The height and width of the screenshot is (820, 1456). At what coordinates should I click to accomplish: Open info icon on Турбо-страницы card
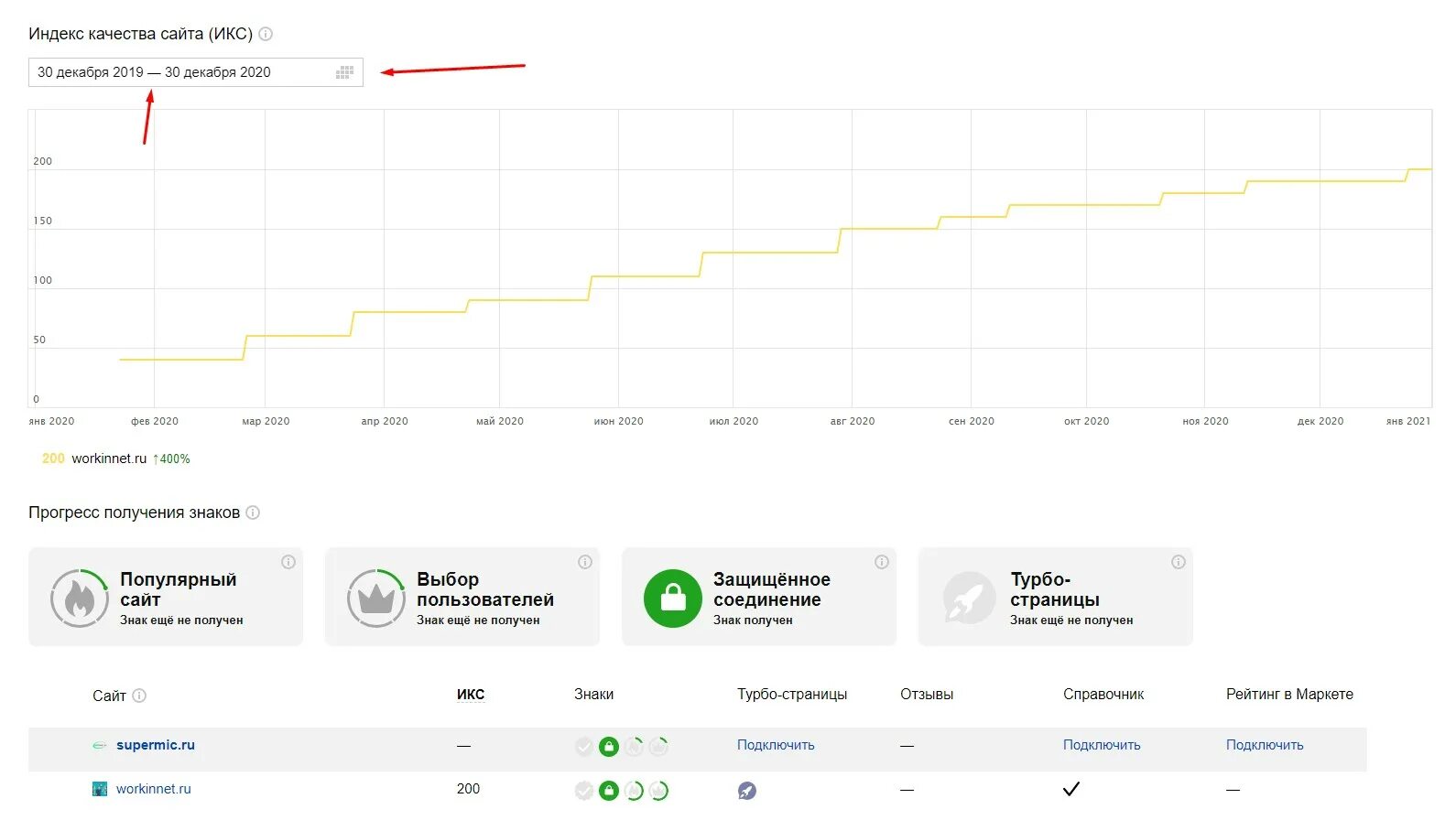click(x=1179, y=562)
